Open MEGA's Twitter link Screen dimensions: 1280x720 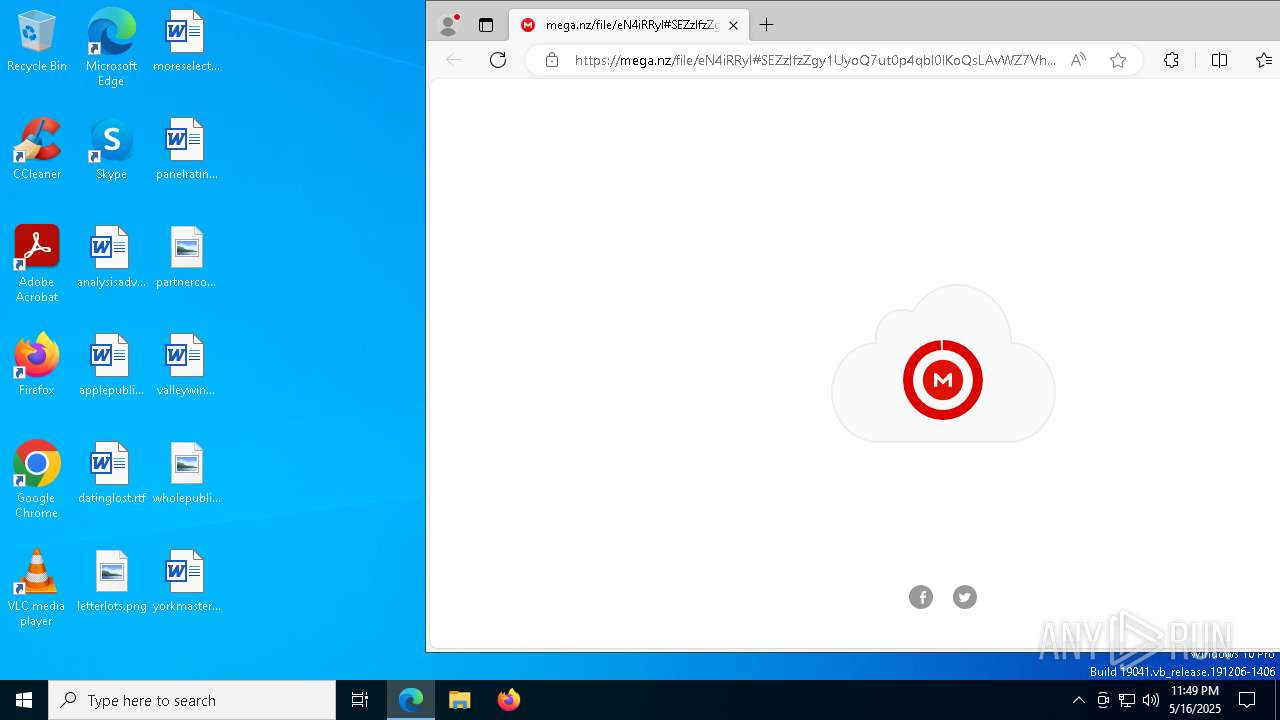[x=965, y=597]
